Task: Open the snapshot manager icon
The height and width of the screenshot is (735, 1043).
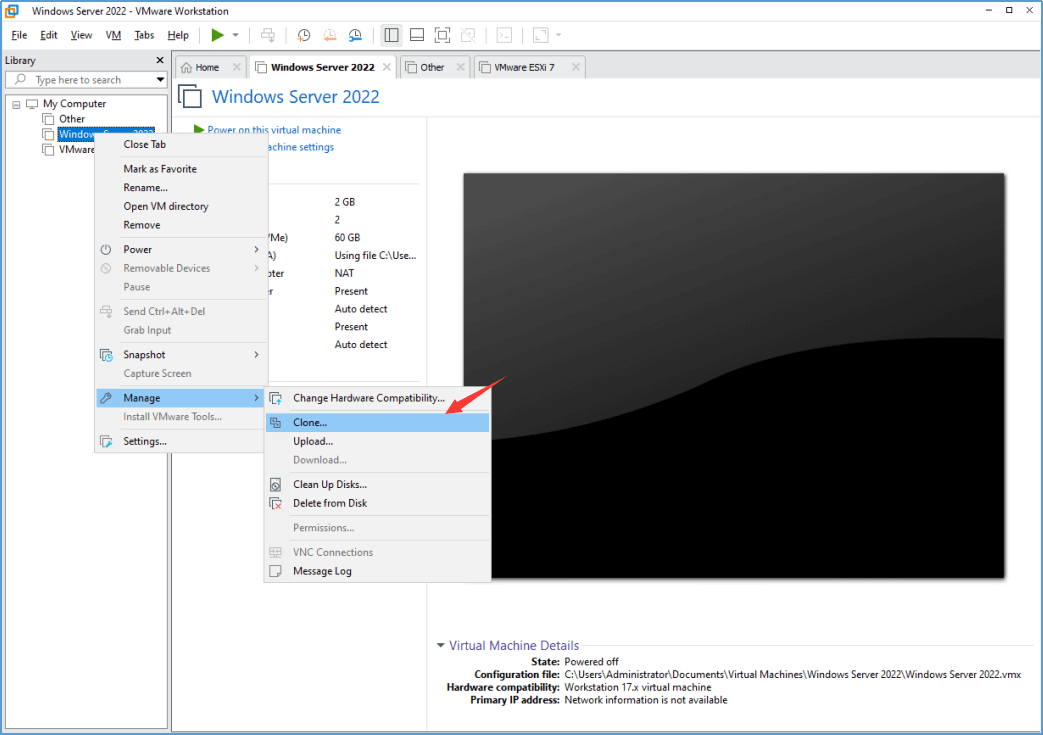Action: click(x=356, y=35)
